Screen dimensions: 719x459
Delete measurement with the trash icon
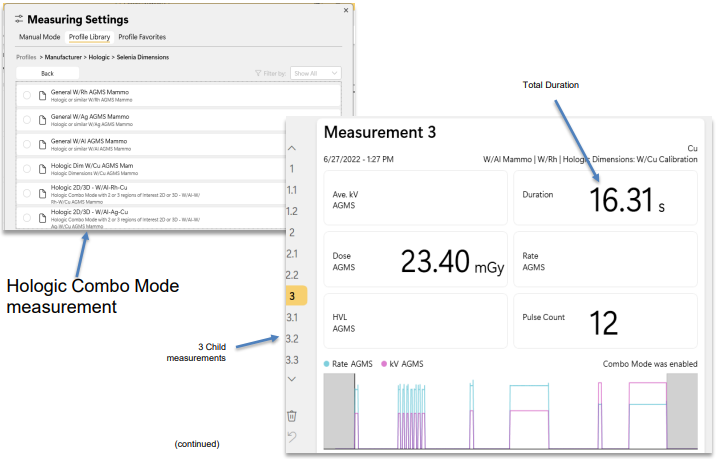[x=291, y=416]
